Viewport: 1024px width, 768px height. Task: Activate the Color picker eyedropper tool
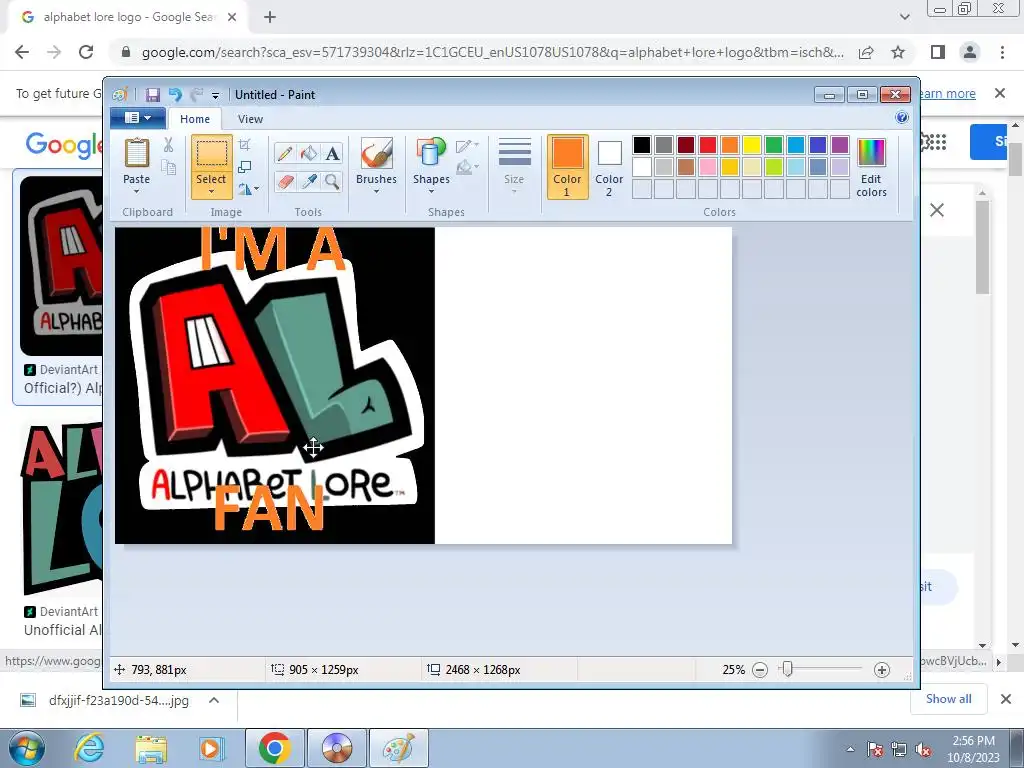[308, 181]
